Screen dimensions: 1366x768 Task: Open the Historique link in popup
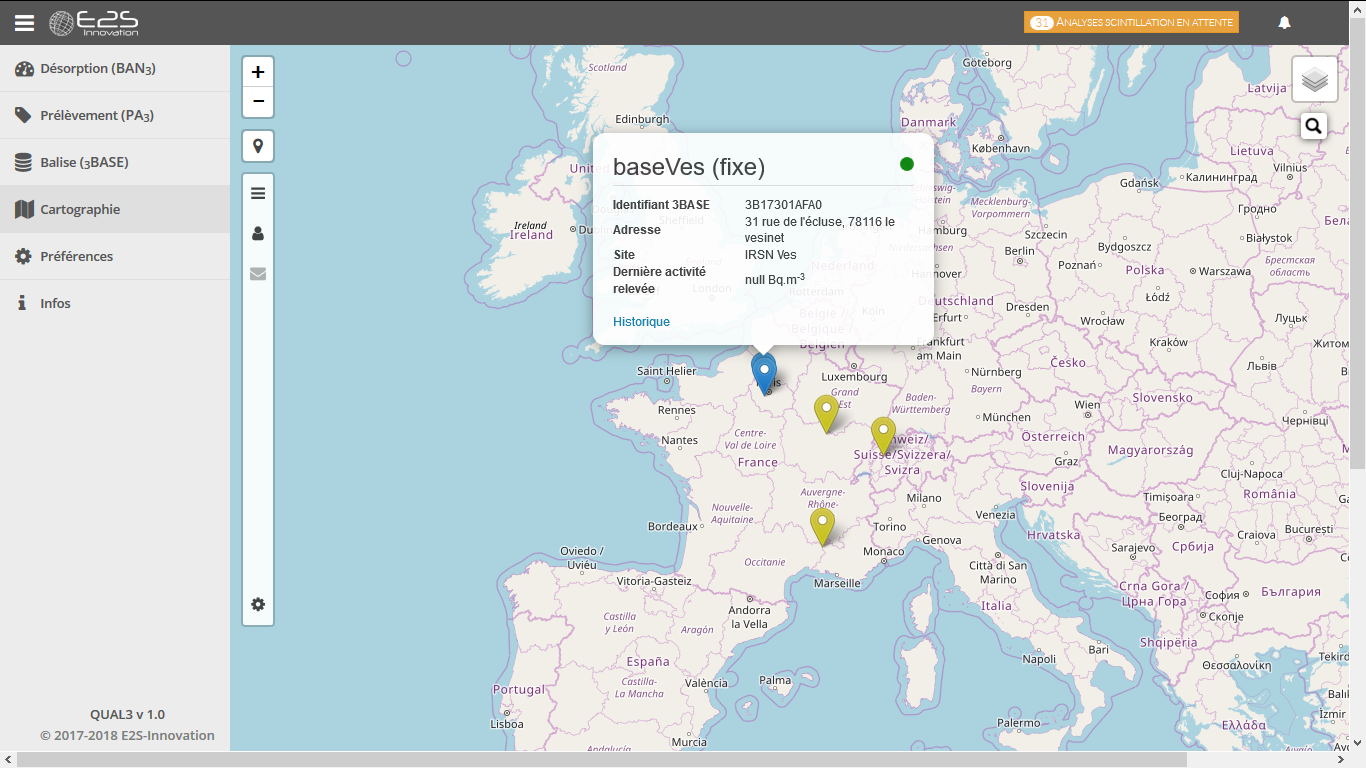(x=641, y=321)
